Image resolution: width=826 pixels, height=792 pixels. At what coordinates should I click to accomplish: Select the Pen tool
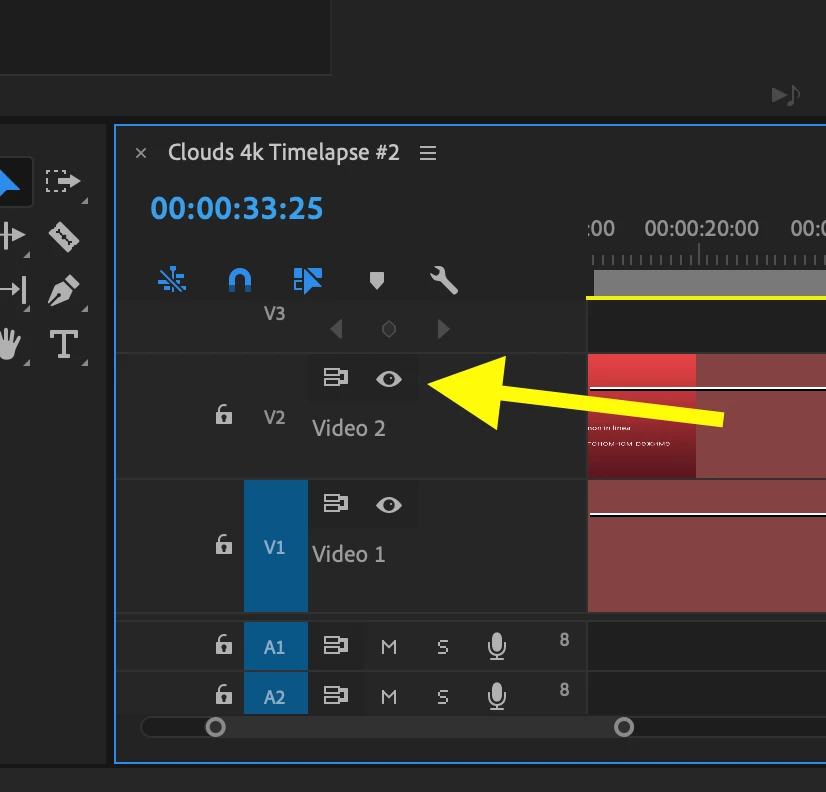(x=63, y=290)
